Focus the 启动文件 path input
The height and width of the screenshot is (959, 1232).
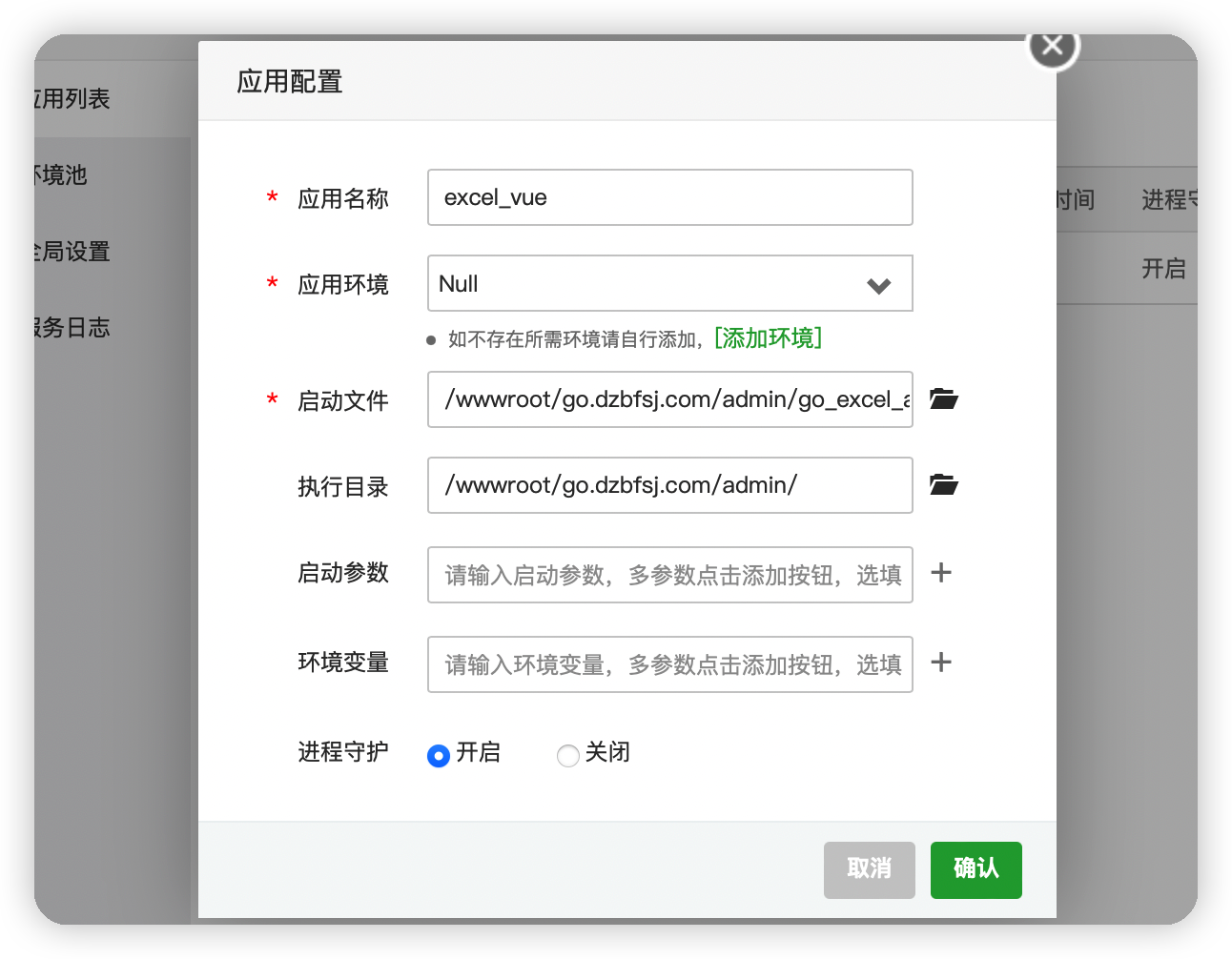pos(670,399)
